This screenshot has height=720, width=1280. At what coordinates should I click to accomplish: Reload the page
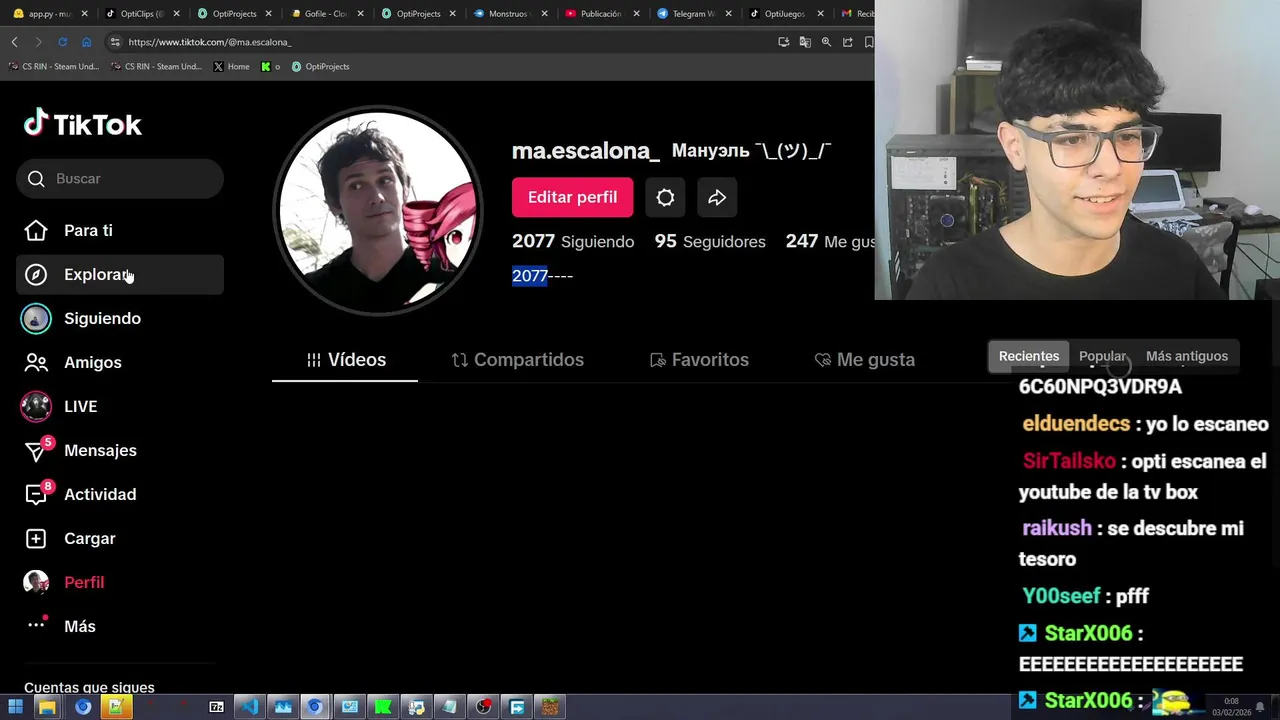pyautogui.click(x=62, y=42)
